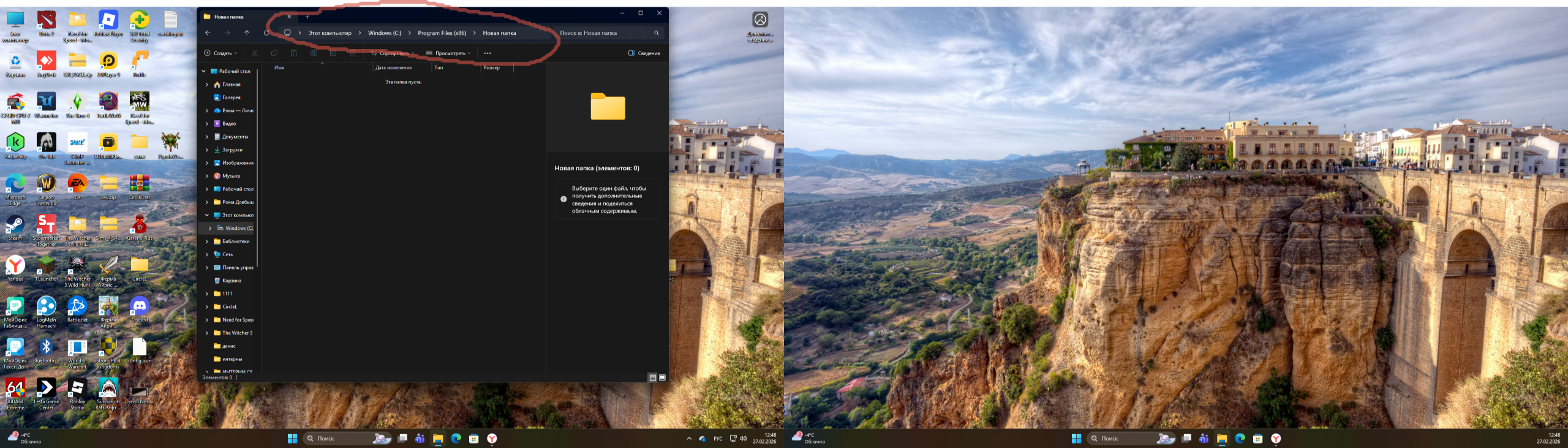Open the three-dots more options menu

(x=488, y=53)
